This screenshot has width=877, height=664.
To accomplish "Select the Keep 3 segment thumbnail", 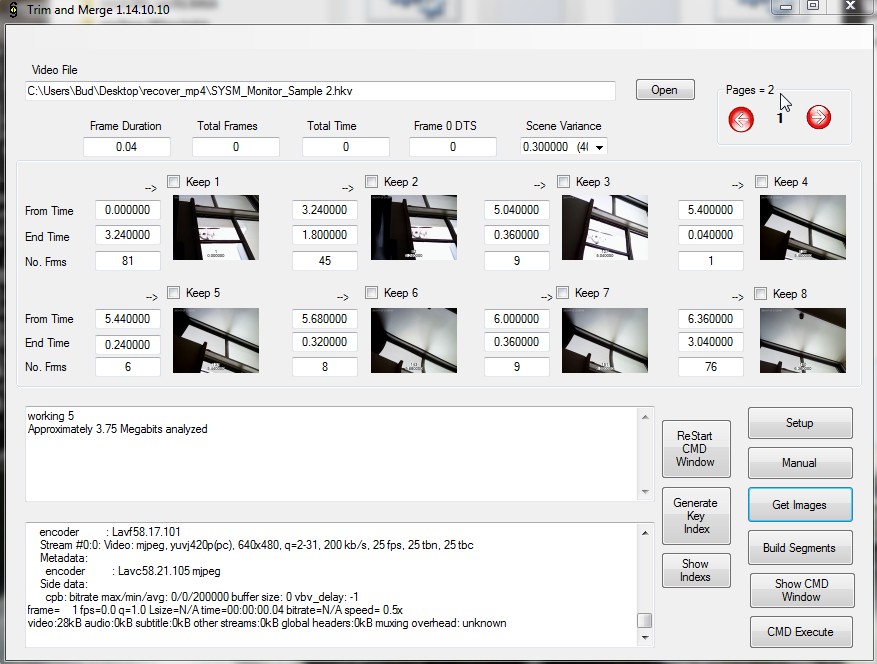I will click(x=605, y=227).
